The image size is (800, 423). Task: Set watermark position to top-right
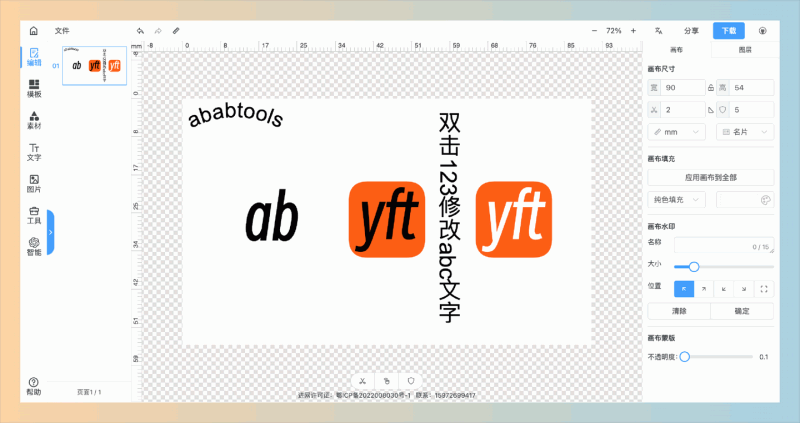(704, 289)
